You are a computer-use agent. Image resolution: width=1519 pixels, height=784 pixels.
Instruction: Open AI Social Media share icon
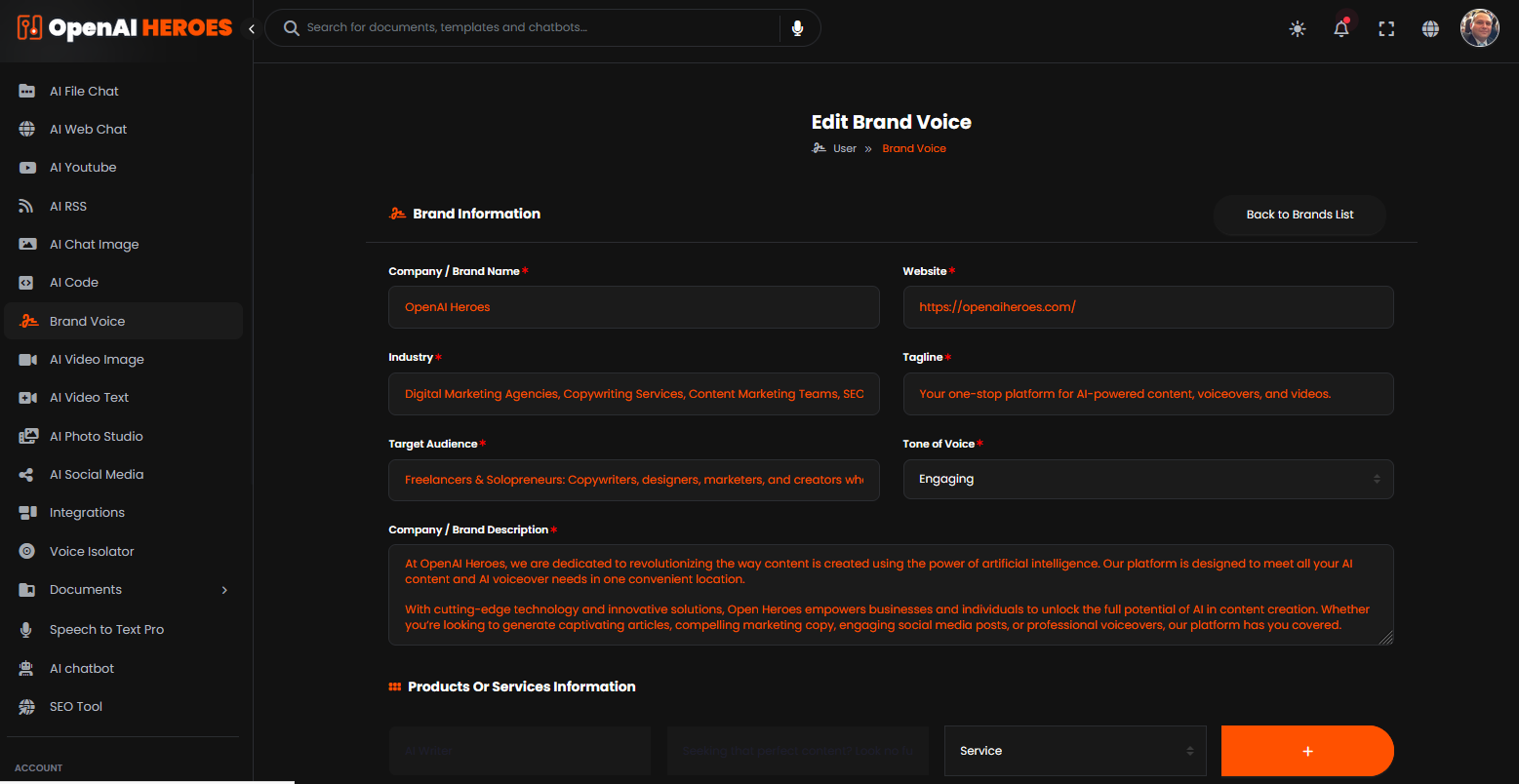click(x=27, y=475)
